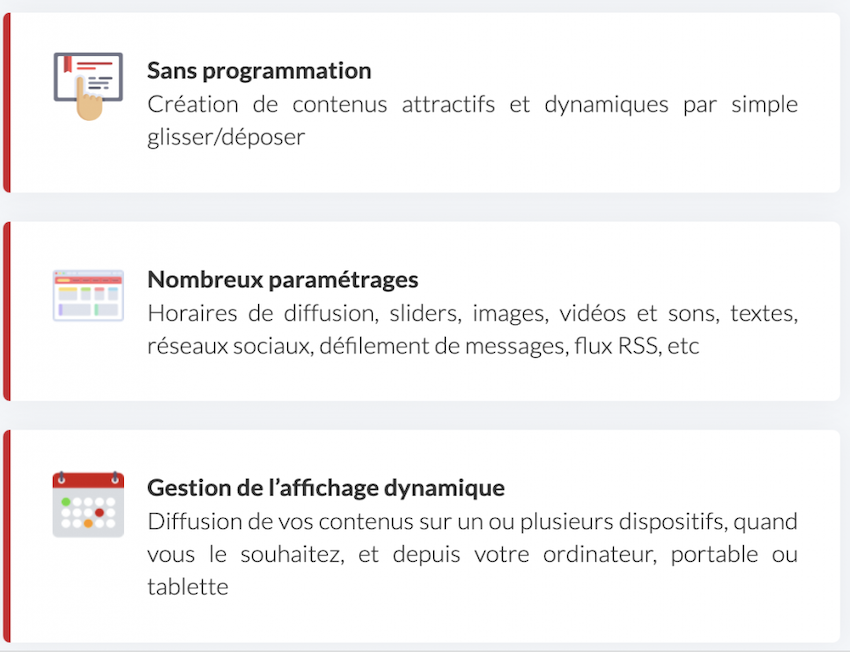Click the calendar icon for Gestion de l'affichage
The height and width of the screenshot is (652, 850).
pos(88,504)
